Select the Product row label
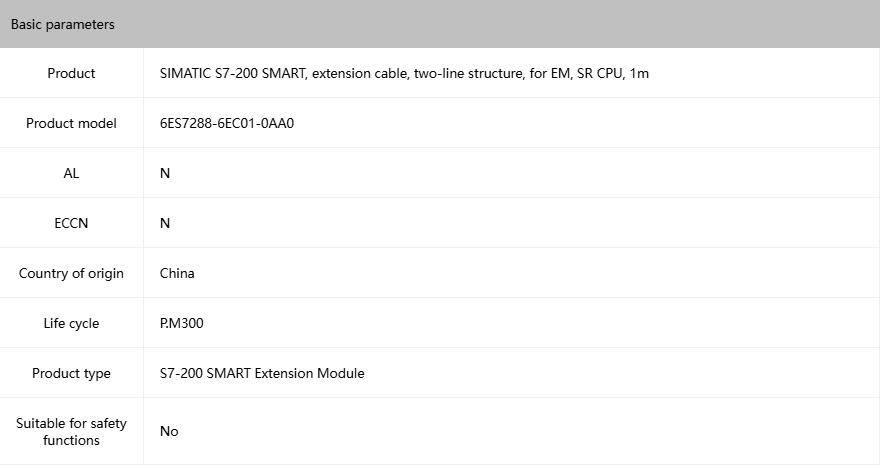Image resolution: width=882 pixels, height=468 pixels. 71,73
